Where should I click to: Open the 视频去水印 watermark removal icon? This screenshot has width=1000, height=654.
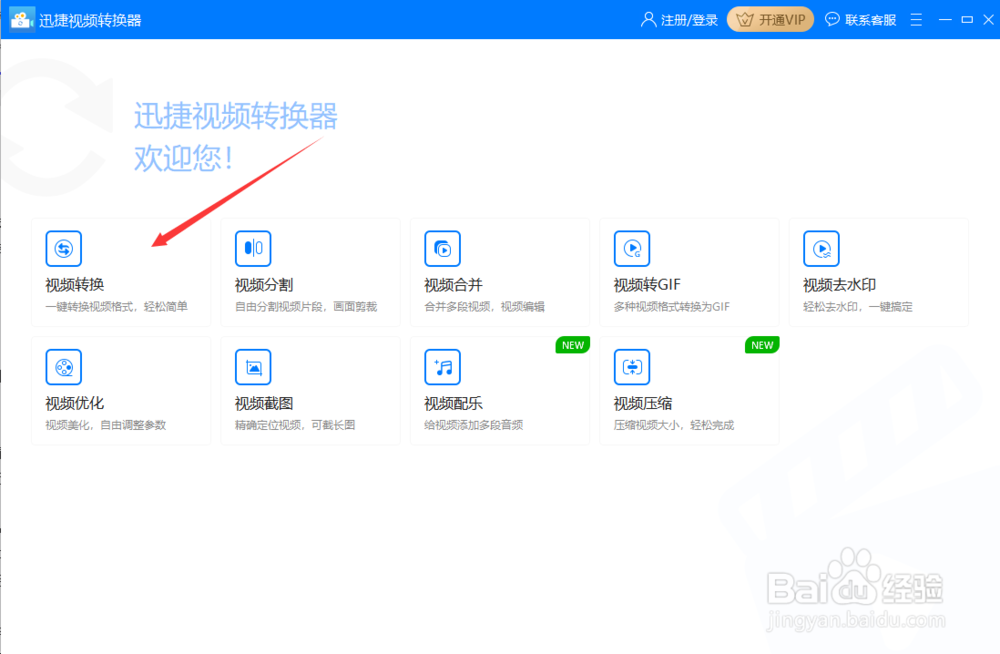click(x=821, y=248)
